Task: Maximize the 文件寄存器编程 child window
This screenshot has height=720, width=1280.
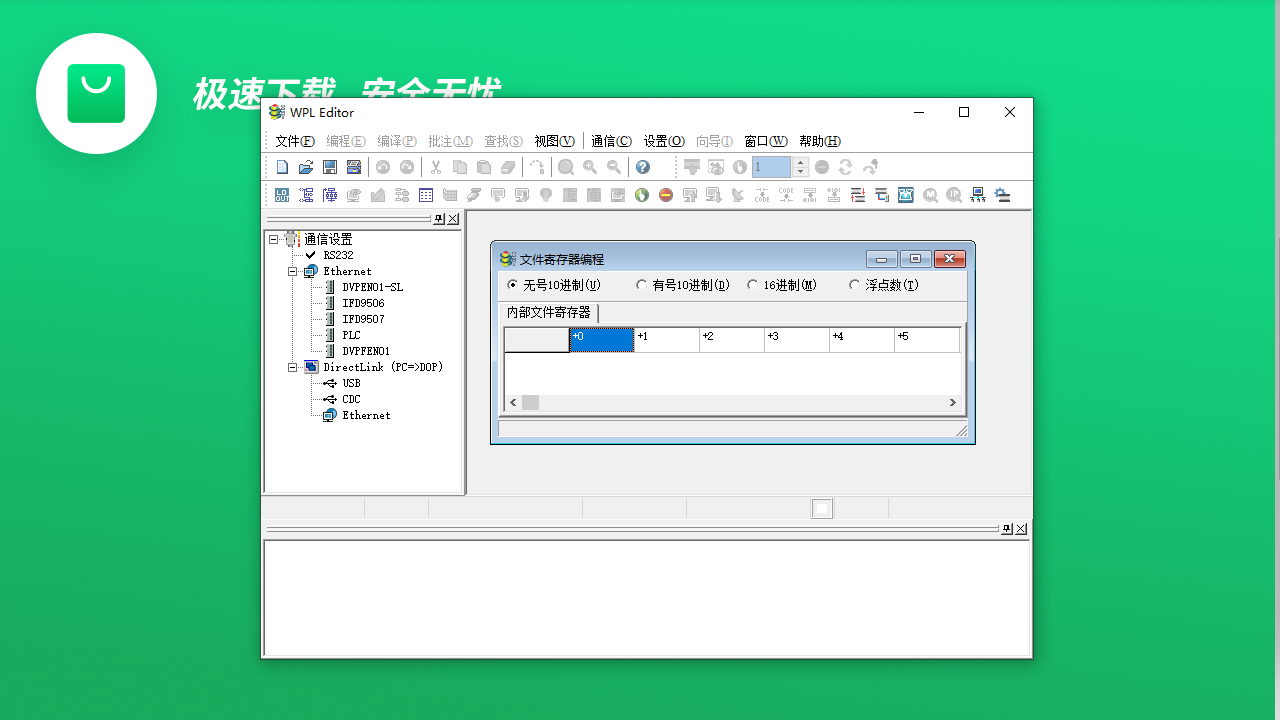Action: click(915, 259)
